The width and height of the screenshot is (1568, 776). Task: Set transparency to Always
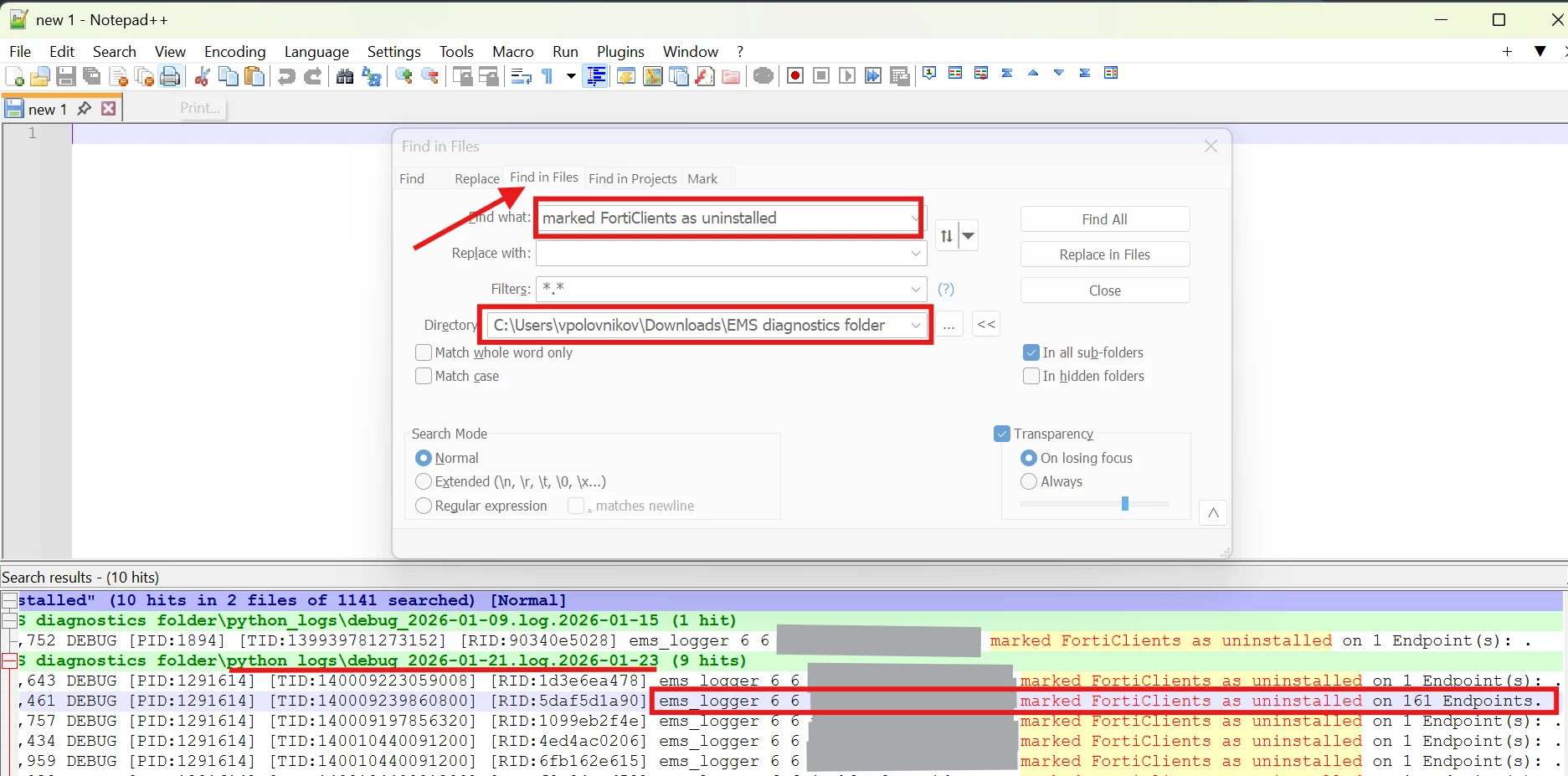[x=1029, y=481]
